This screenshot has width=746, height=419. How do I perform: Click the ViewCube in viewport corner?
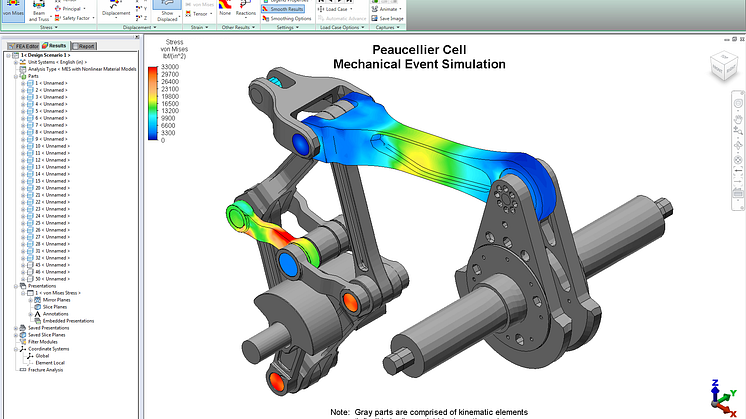click(x=724, y=66)
